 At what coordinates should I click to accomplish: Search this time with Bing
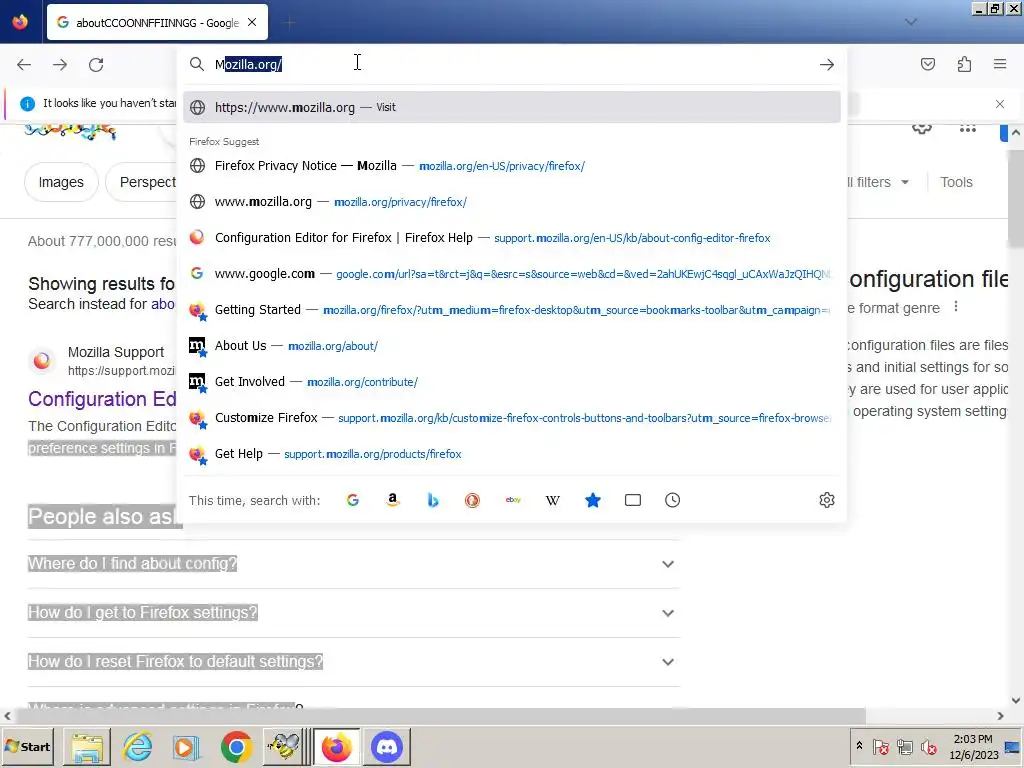coord(432,500)
